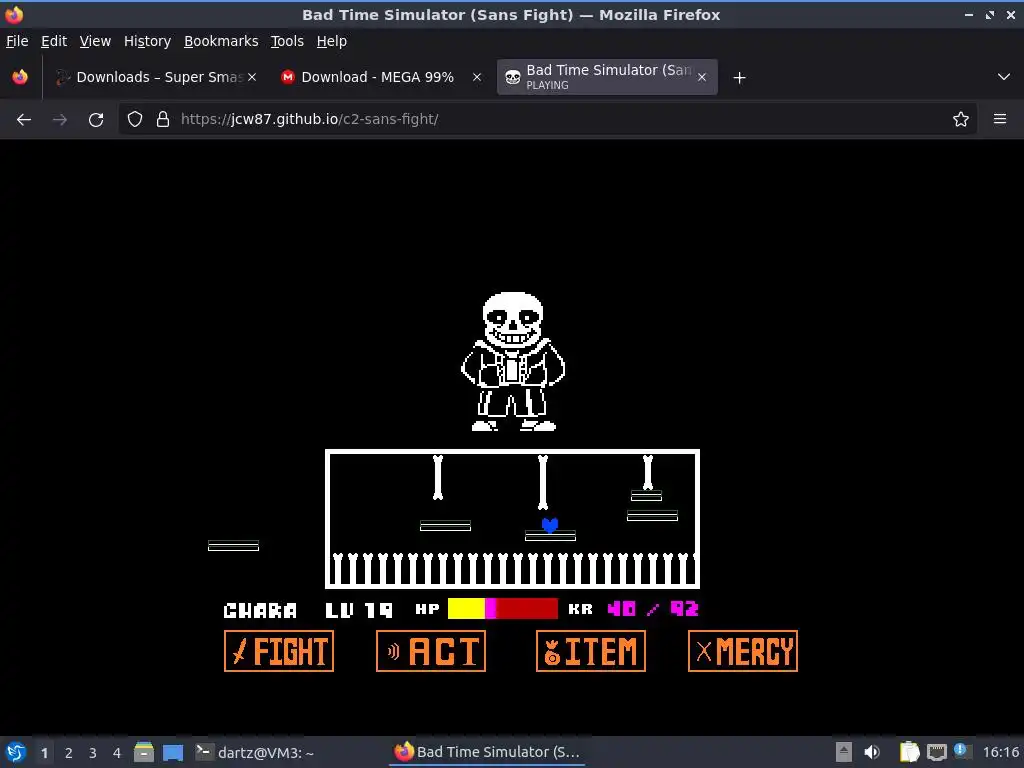Viewport: 1024px width, 768px height.
Task: Click the 16:16 clock
Action: [1000, 752]
